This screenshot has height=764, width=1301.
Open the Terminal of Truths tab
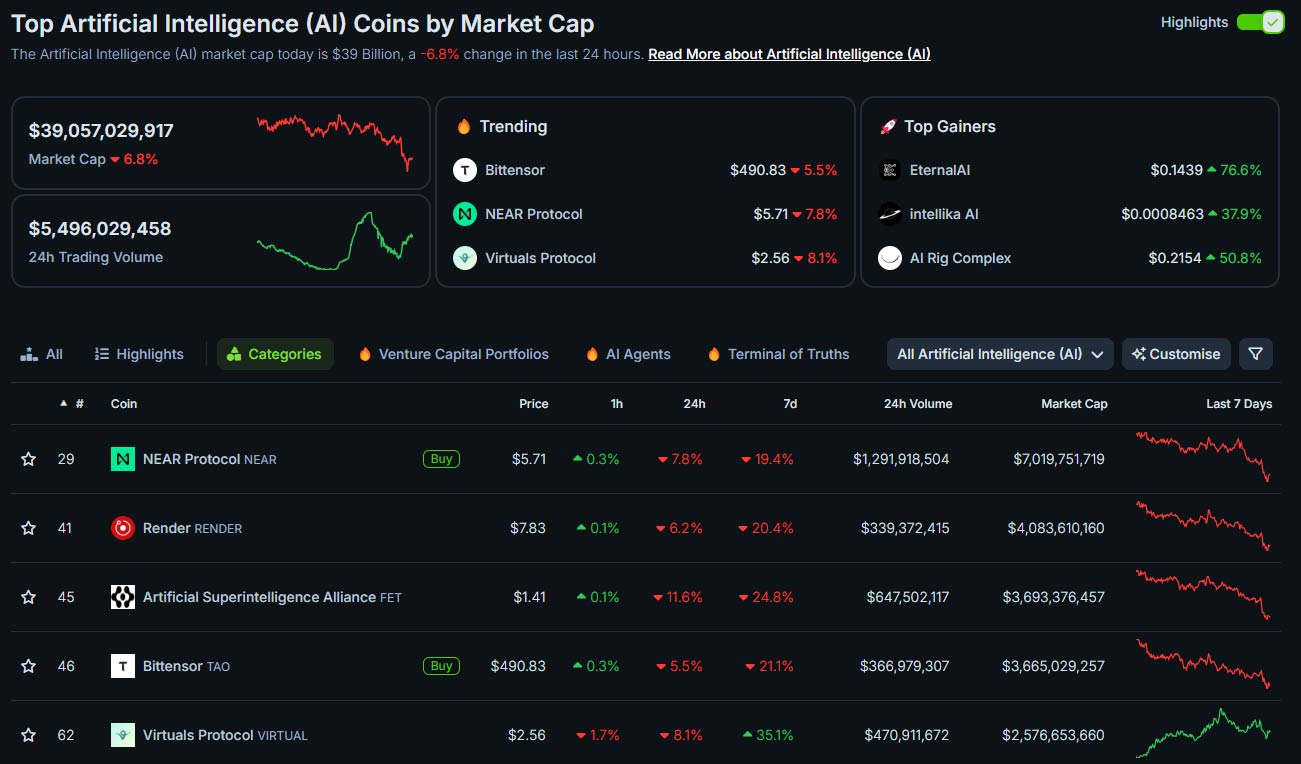[778, 354]
